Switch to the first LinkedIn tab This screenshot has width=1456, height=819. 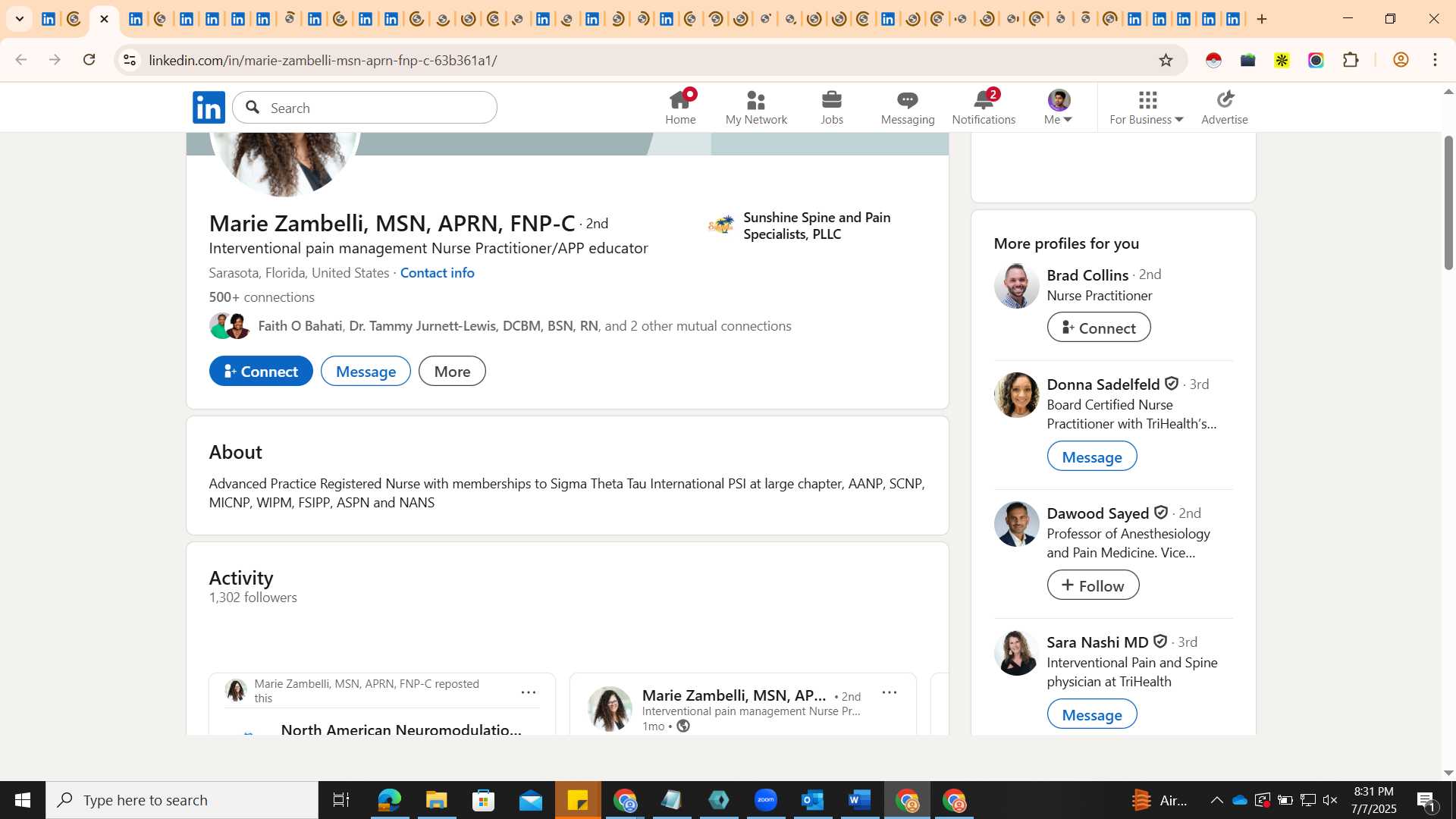click(x=49, y=19)
